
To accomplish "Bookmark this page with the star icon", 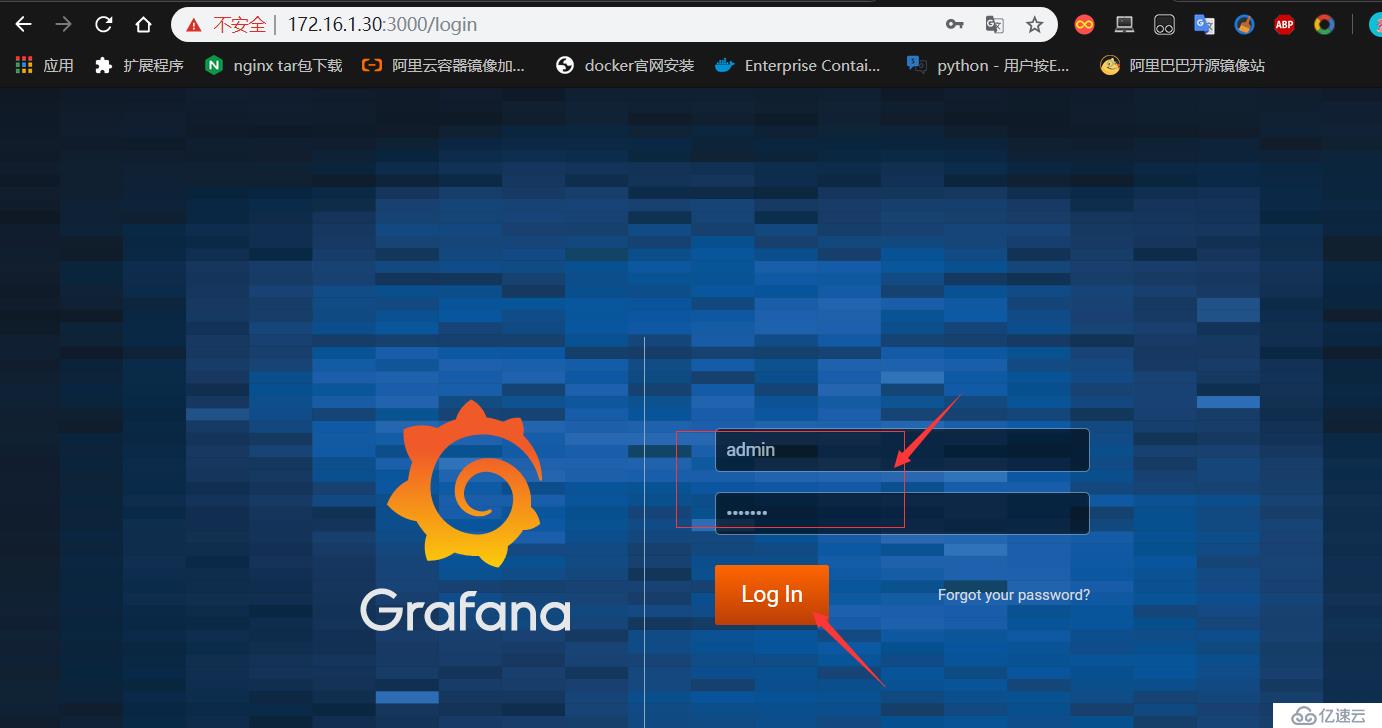I will click(x=1034, y=24).
